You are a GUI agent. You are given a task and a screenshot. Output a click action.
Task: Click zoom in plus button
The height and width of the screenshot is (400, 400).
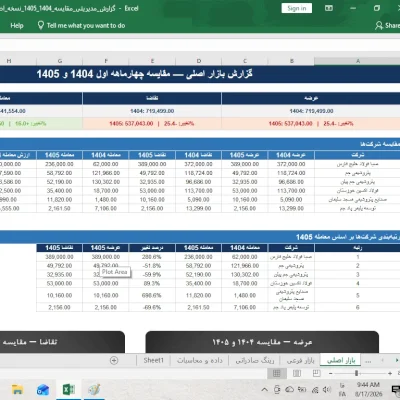(390, 373)
